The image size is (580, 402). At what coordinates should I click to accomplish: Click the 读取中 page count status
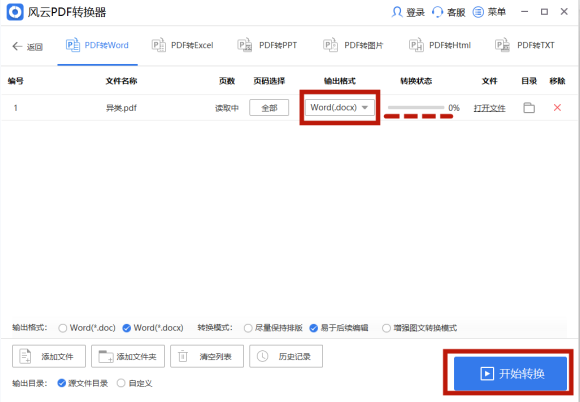[x=227, y=108]
